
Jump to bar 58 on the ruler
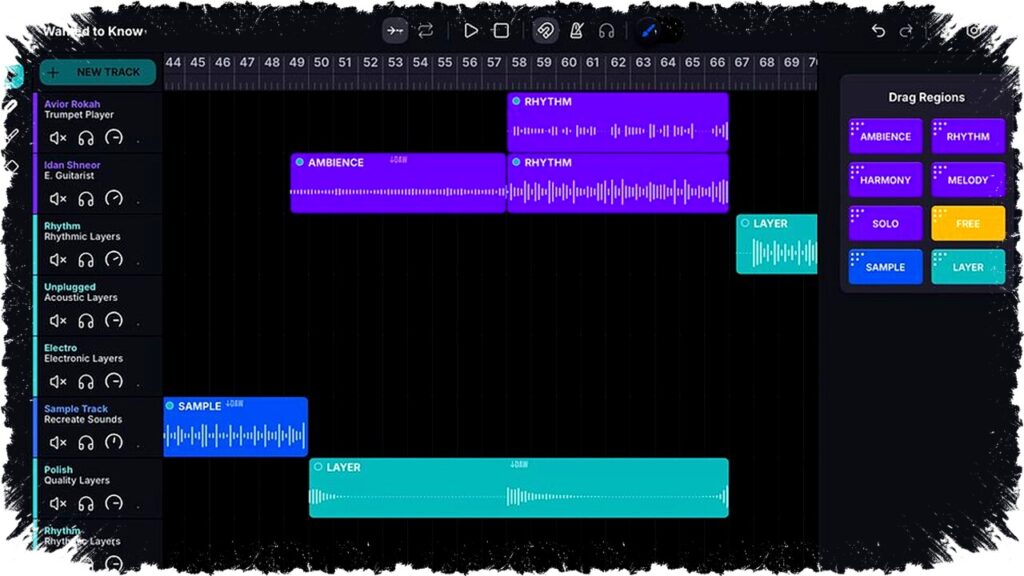519,63
